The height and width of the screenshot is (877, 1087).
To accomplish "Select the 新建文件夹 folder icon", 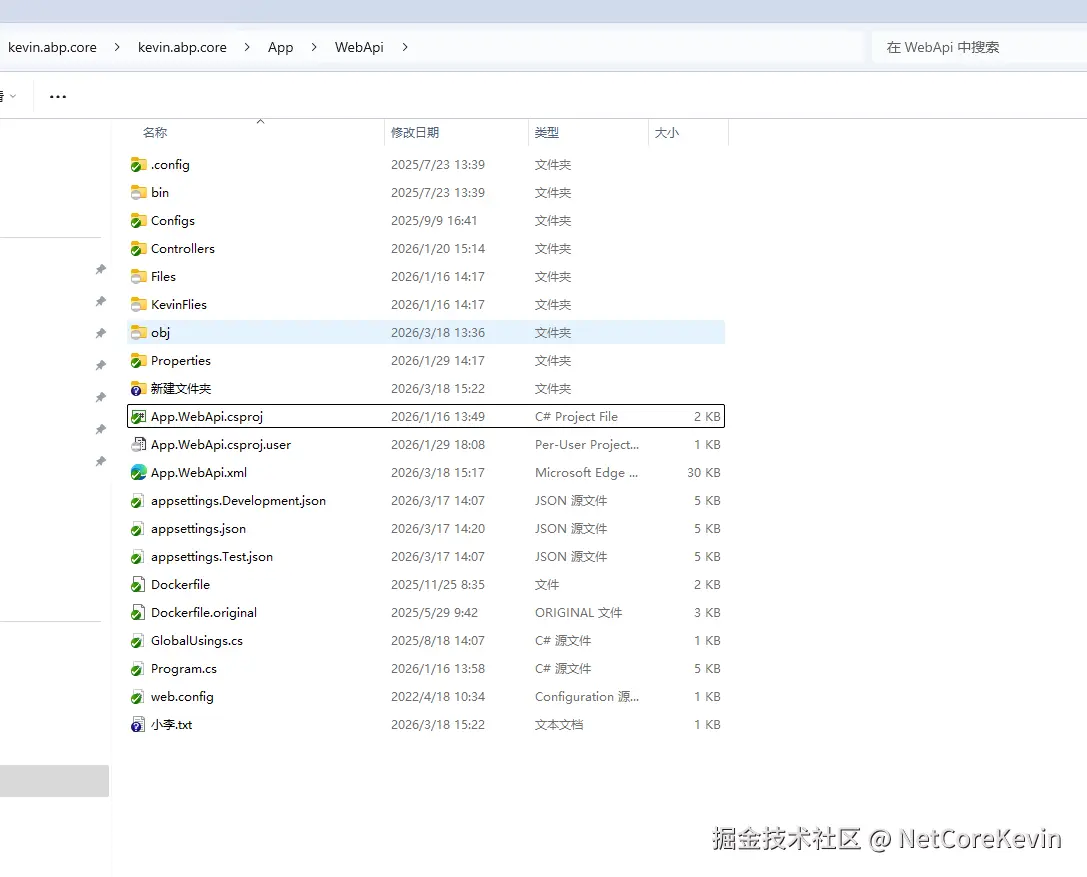I will point(139,389).
